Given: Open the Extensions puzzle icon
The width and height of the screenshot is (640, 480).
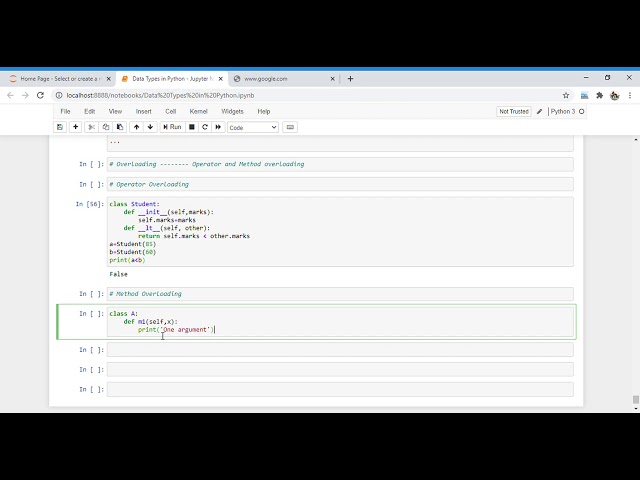Looking at the screenshot, I should coord(599,95).
